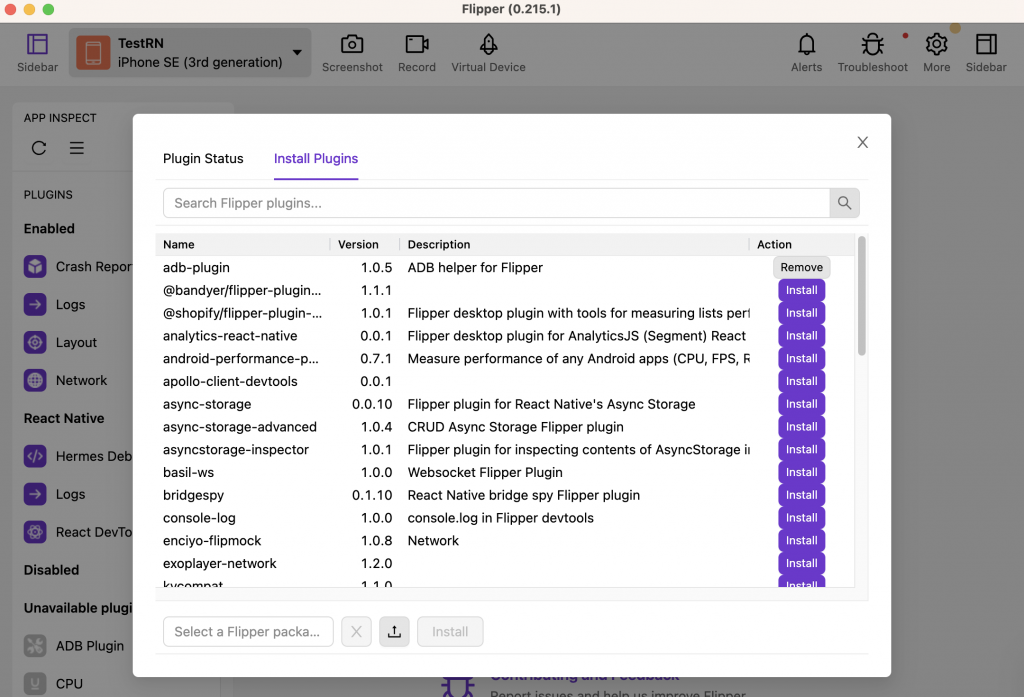Screen dimensions: 1024x697
Task: Open Troubleshoot bug icon
Action: pos(872,45)
